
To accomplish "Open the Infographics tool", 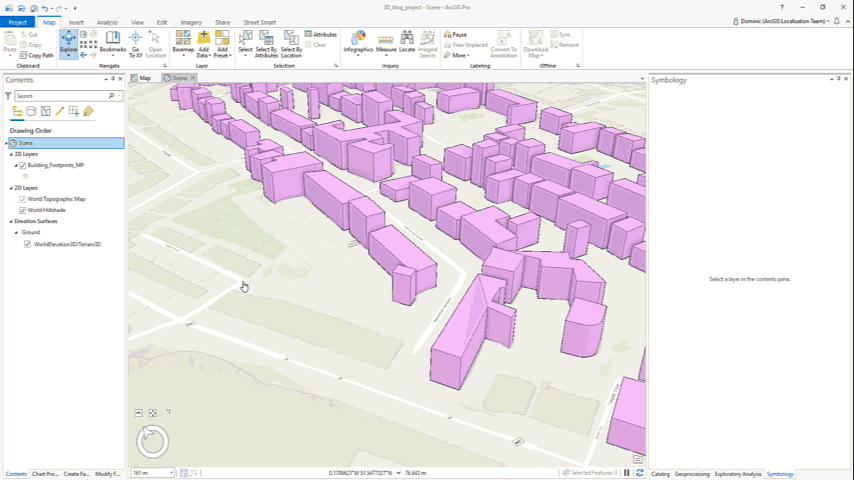I will pos(358,42).
